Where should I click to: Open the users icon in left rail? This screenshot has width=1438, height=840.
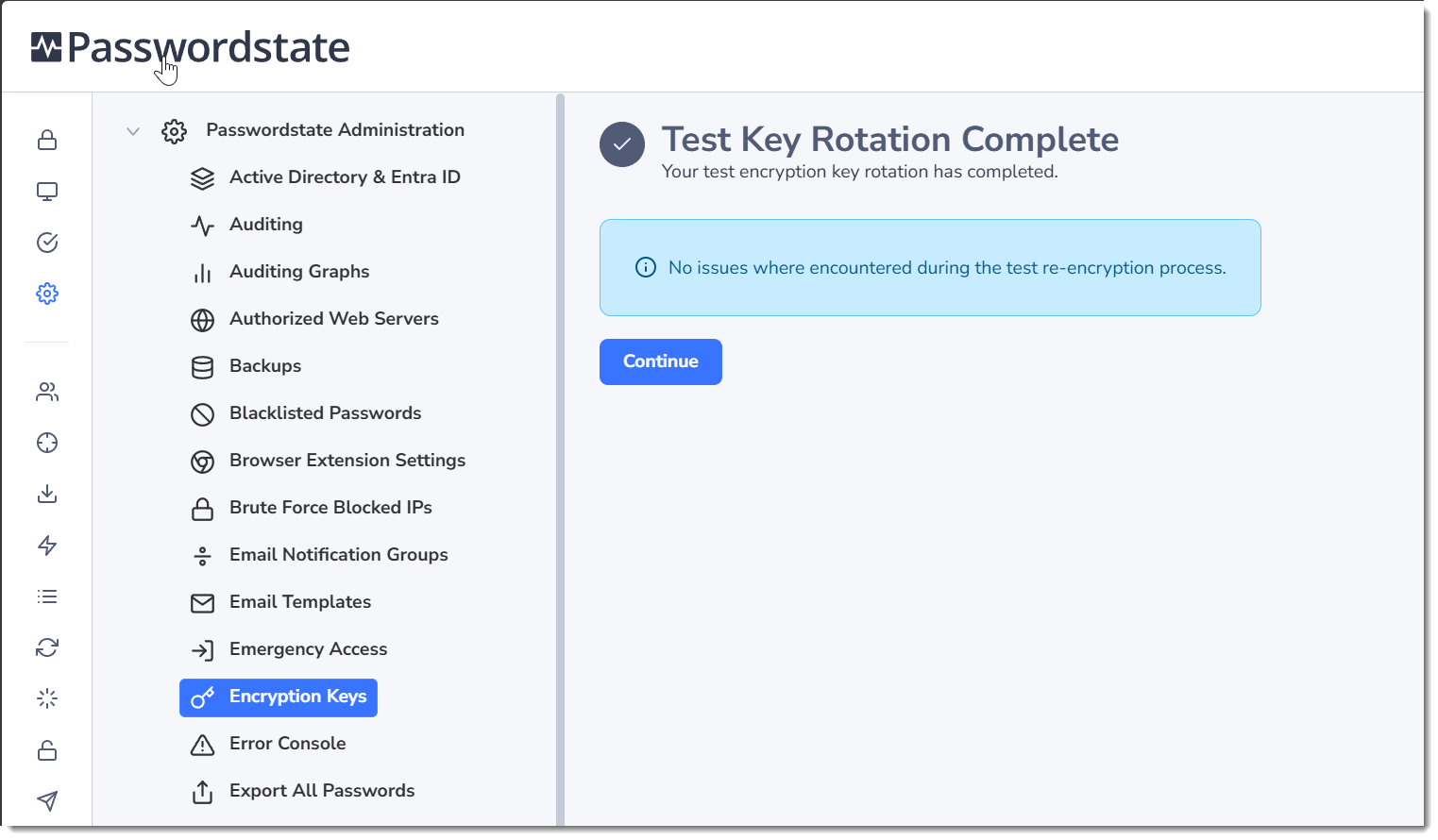[x=47, y=392]
